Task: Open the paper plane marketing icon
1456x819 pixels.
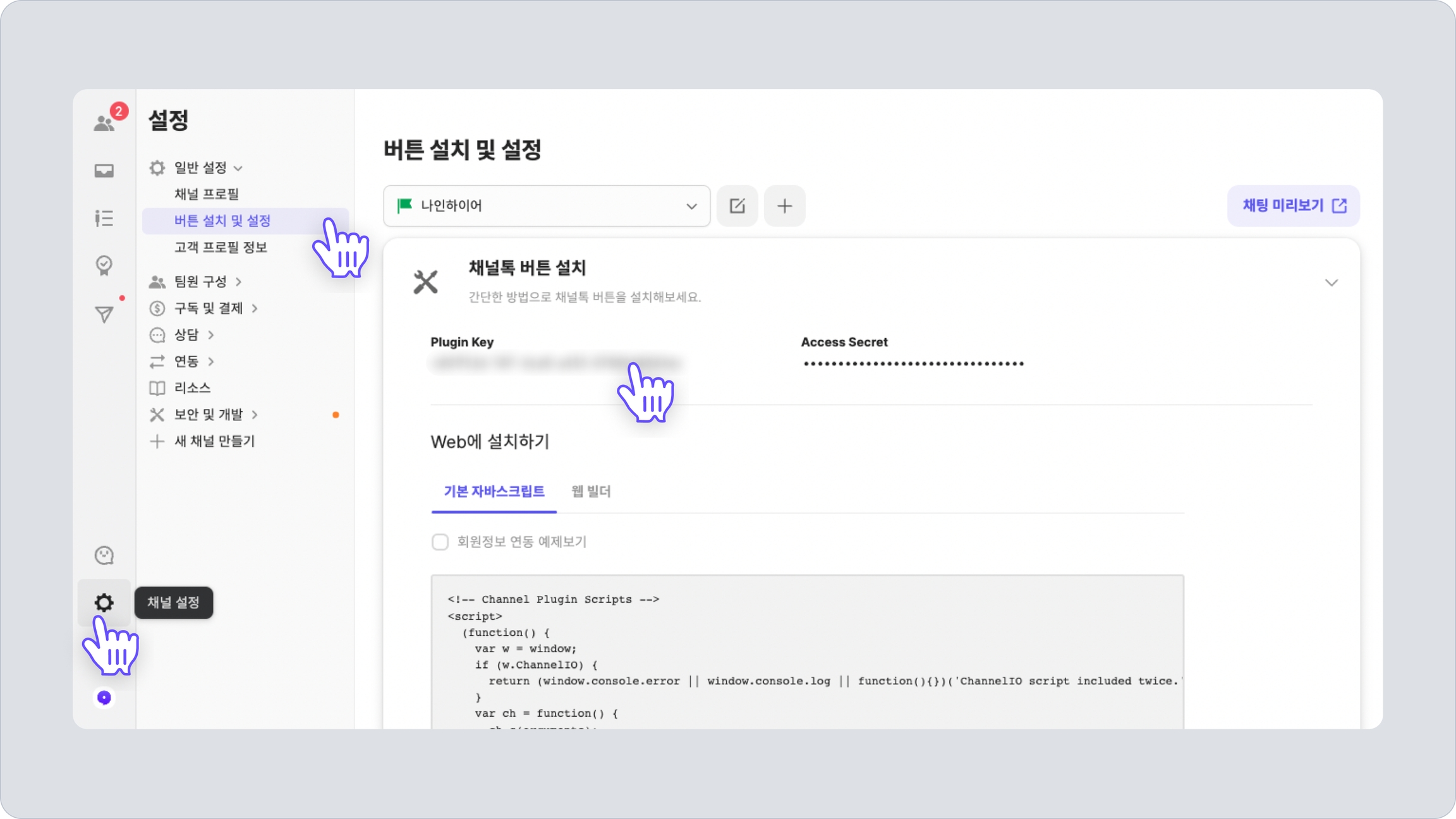Action: click(104, 313)
